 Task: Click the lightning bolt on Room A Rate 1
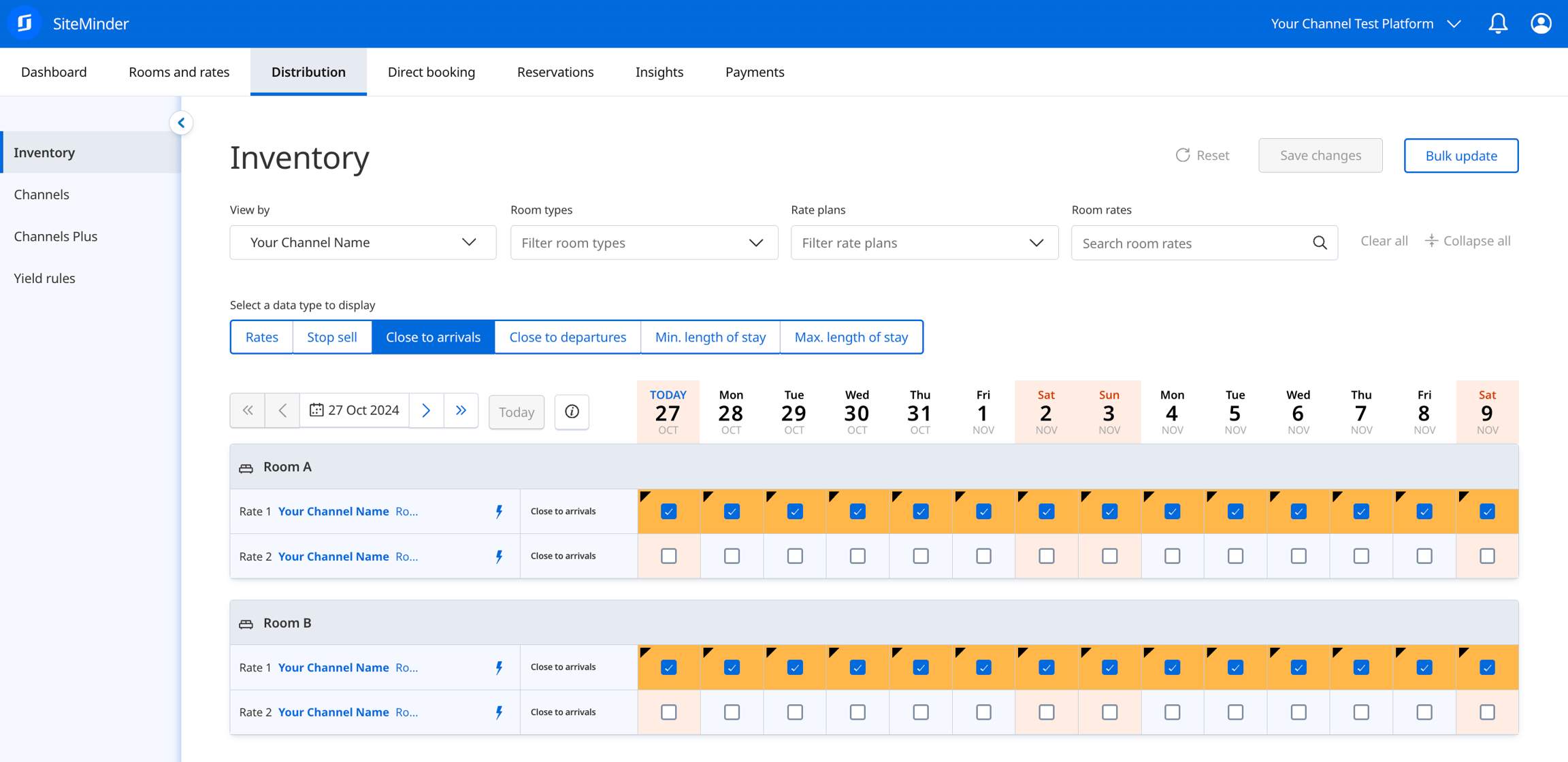pos(499,511)
